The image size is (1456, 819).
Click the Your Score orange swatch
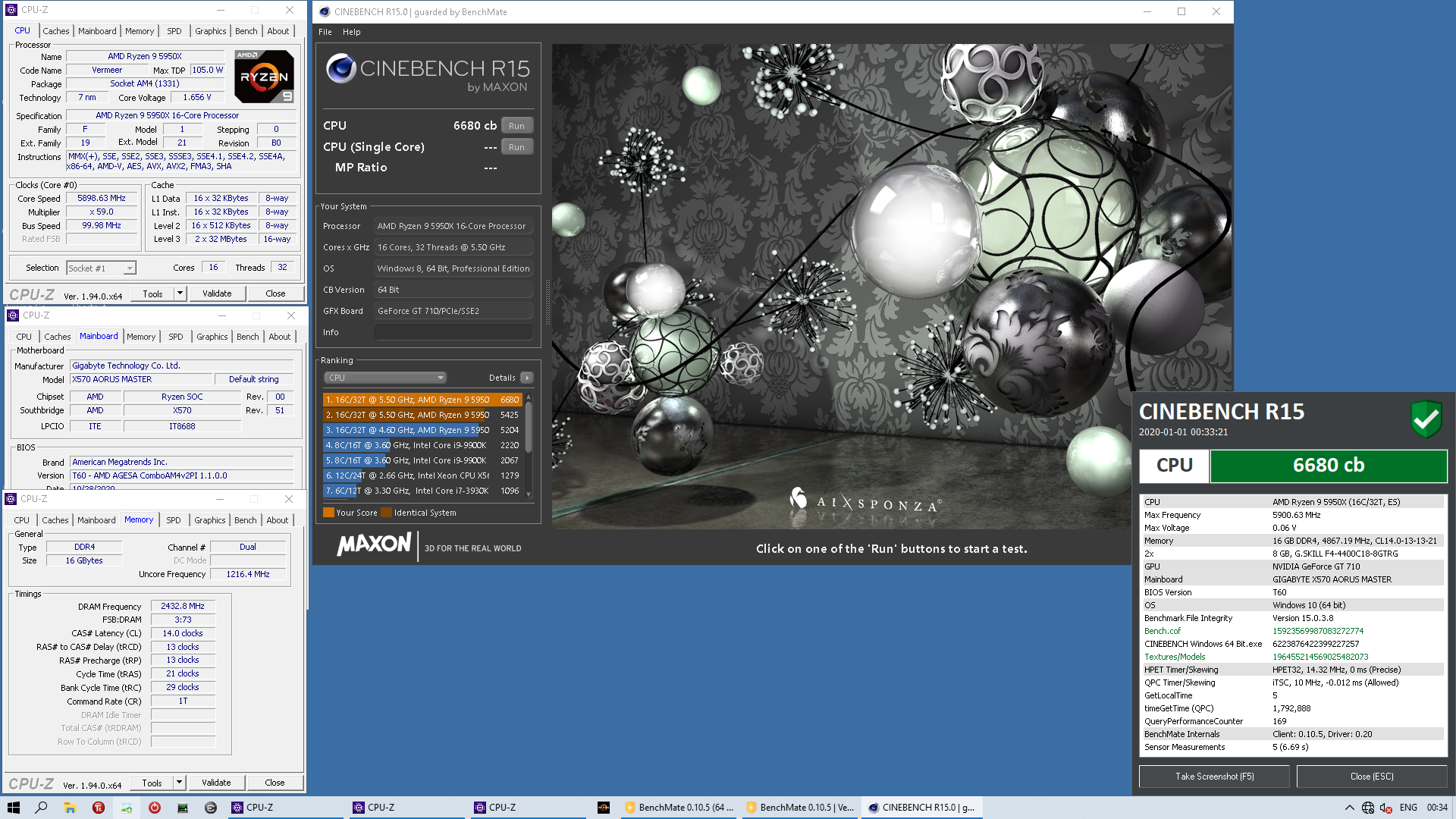pyautogui.click(x=329, y=513)
